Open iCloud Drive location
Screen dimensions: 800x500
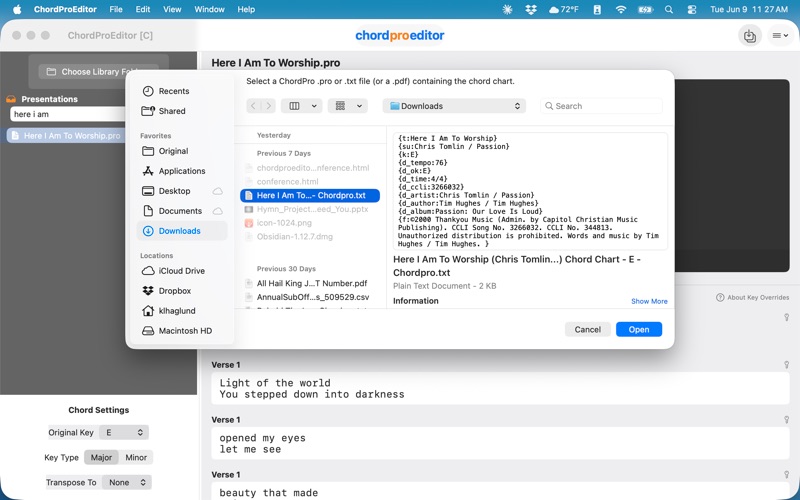tap(181, 271)
